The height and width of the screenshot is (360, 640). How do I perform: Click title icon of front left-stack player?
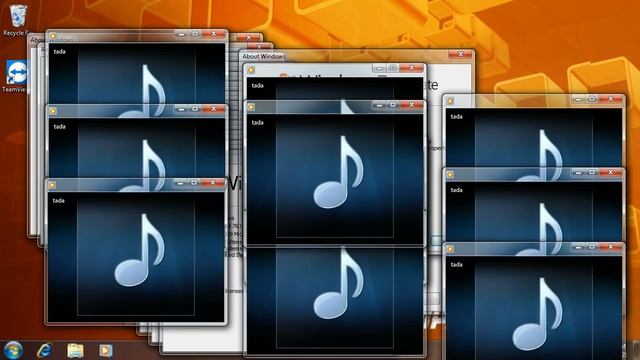tap(52, 185)
